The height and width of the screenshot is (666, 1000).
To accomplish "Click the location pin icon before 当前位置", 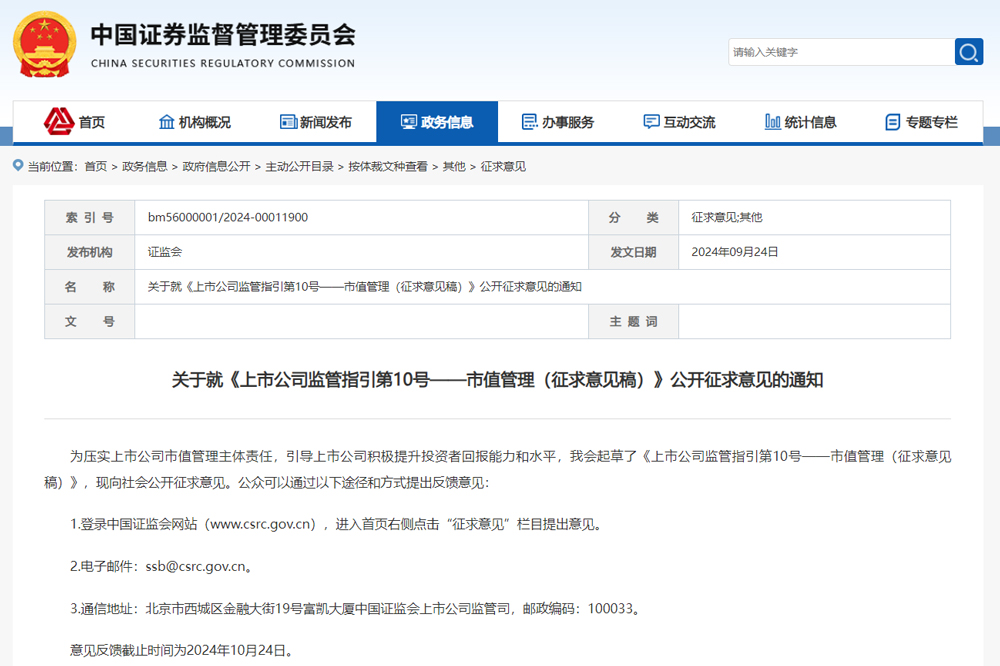I will pyautogui.click(x=16, y=166).
